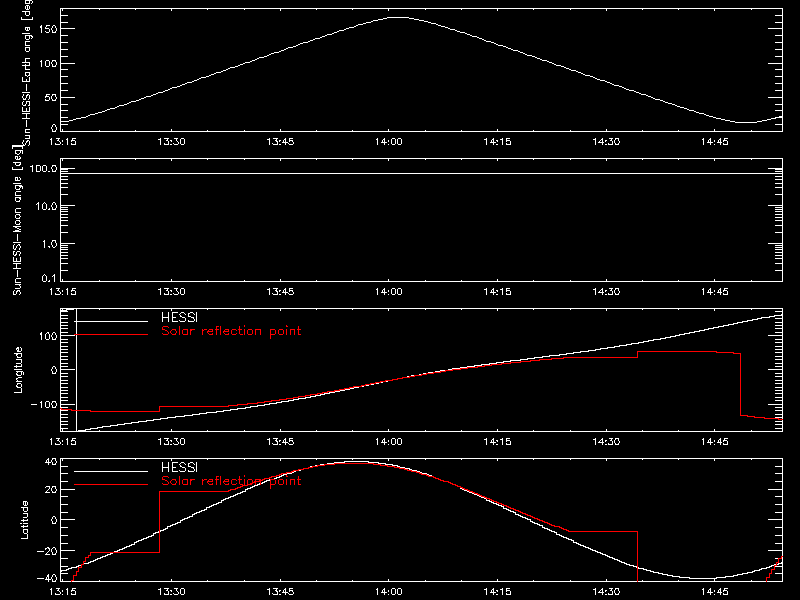
Task: Click the 150 tick label on Earth angle plot
Action: [x=48, y=29]
